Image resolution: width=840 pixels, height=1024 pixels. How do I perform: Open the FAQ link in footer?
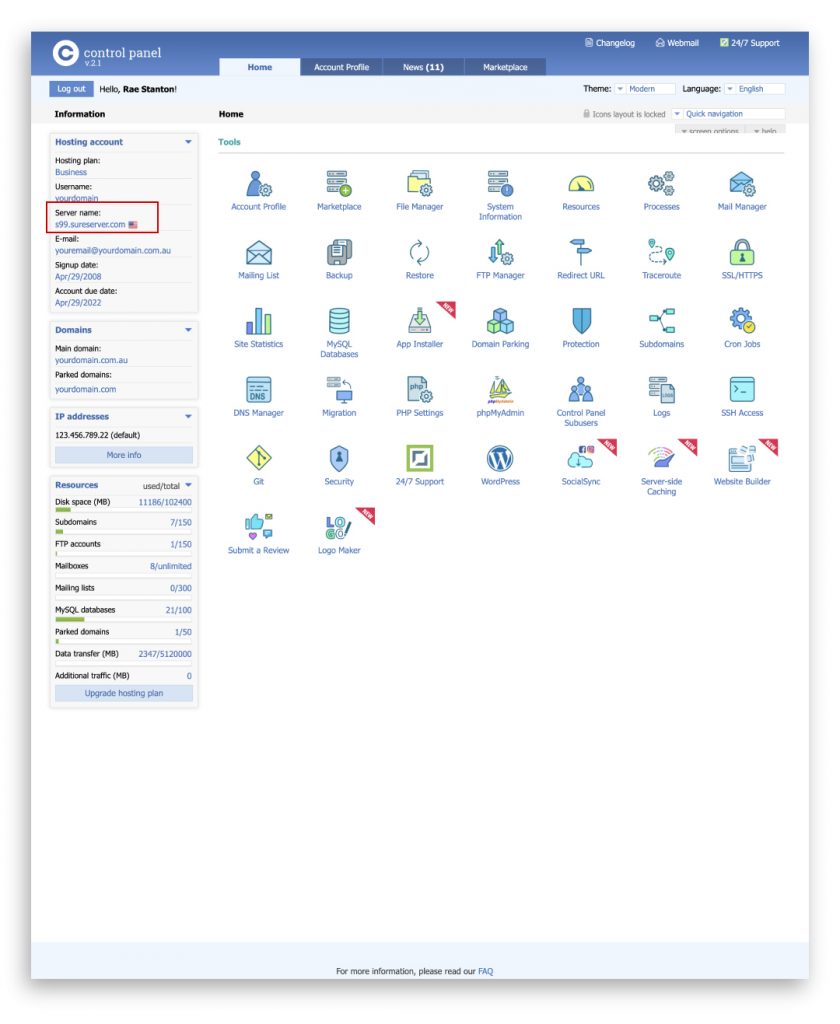point(485,971)
